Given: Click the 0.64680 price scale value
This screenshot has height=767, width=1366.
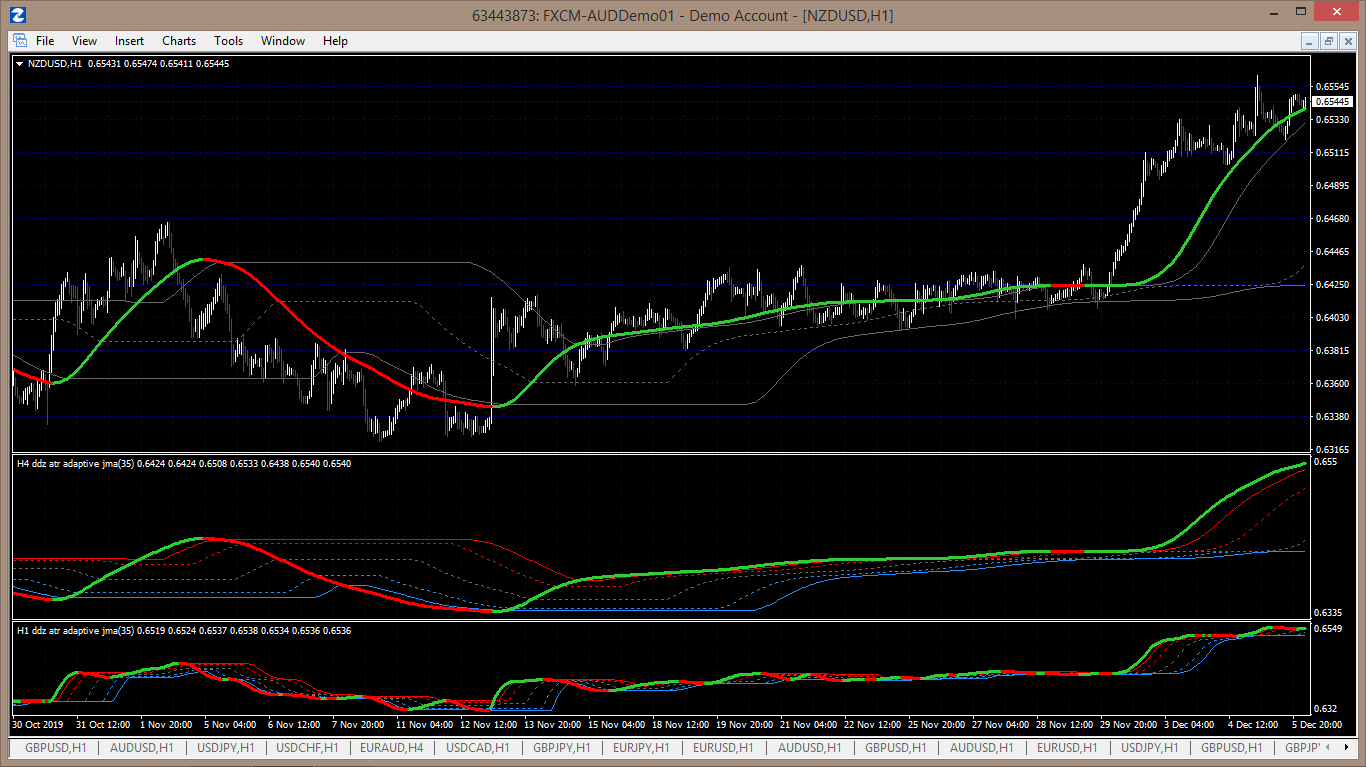Looking at the screenshot, I should 1333,219.
